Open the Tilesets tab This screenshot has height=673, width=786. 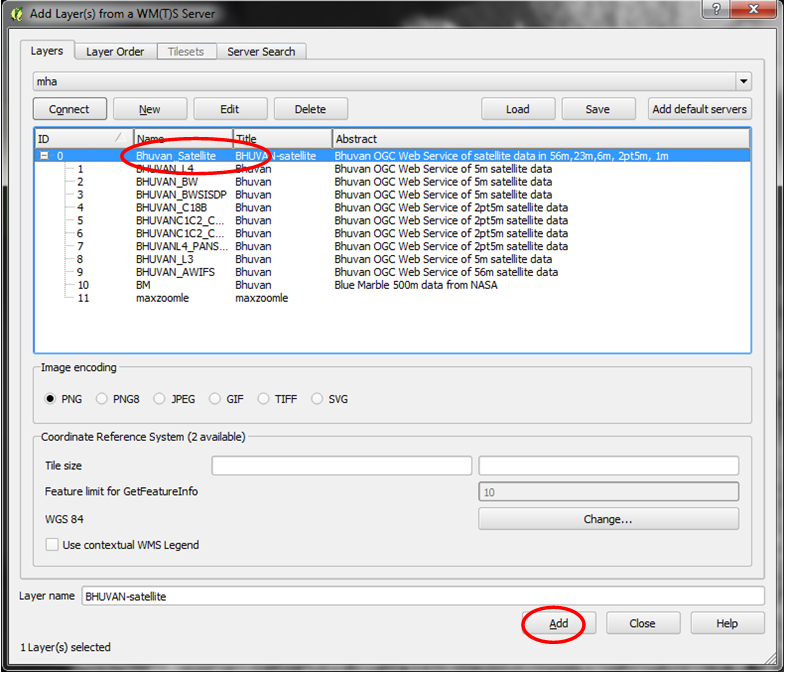186,52
